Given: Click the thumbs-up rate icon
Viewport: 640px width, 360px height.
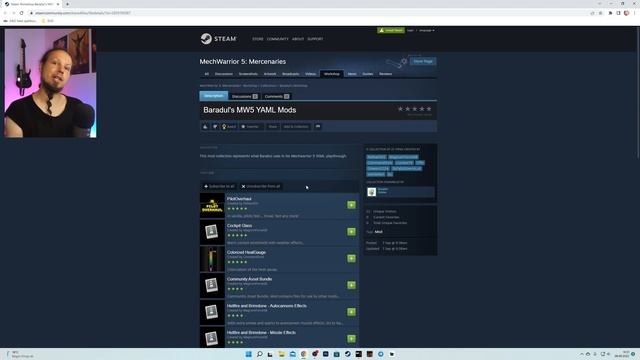Looking at the screenshot, I should [205, 127].
